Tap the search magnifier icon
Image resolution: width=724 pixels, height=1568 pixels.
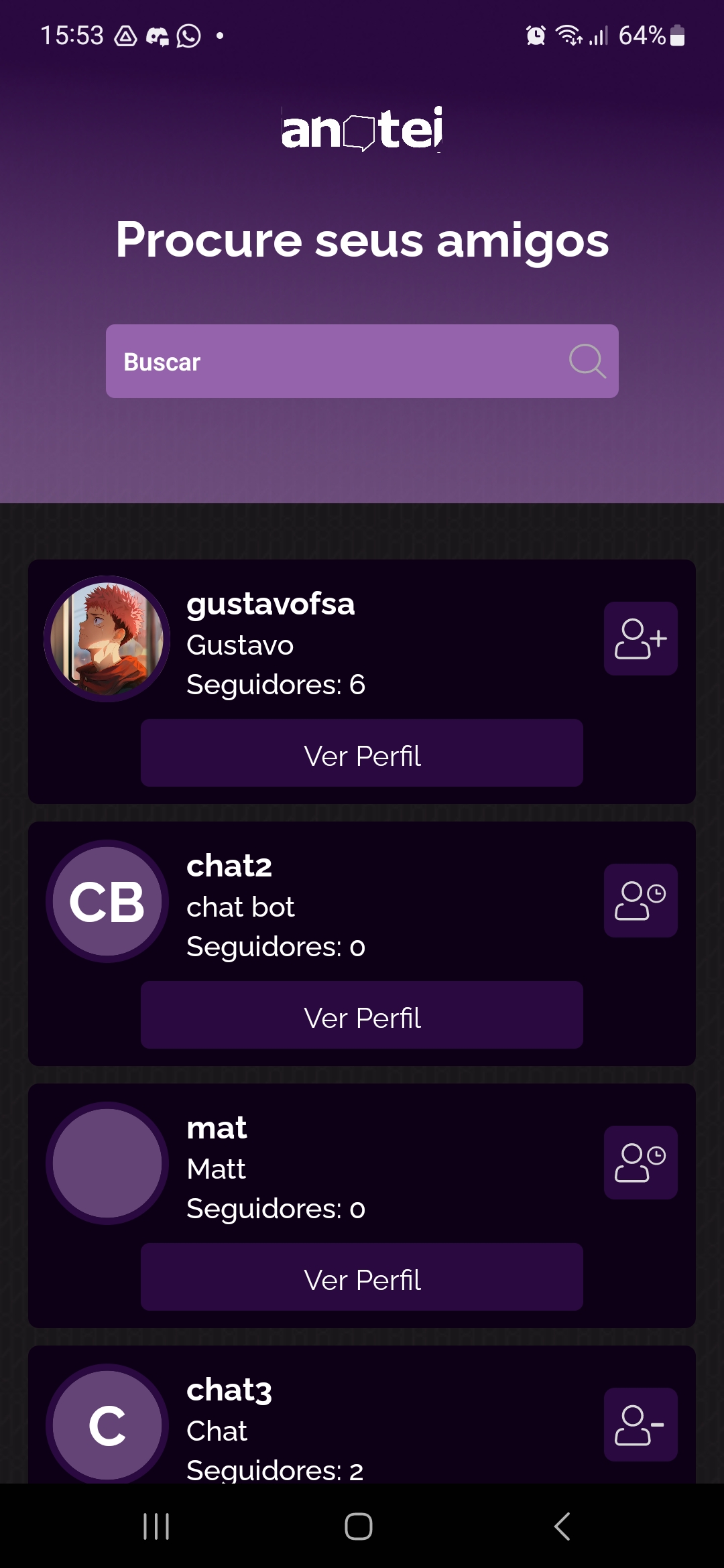[587, 361]
